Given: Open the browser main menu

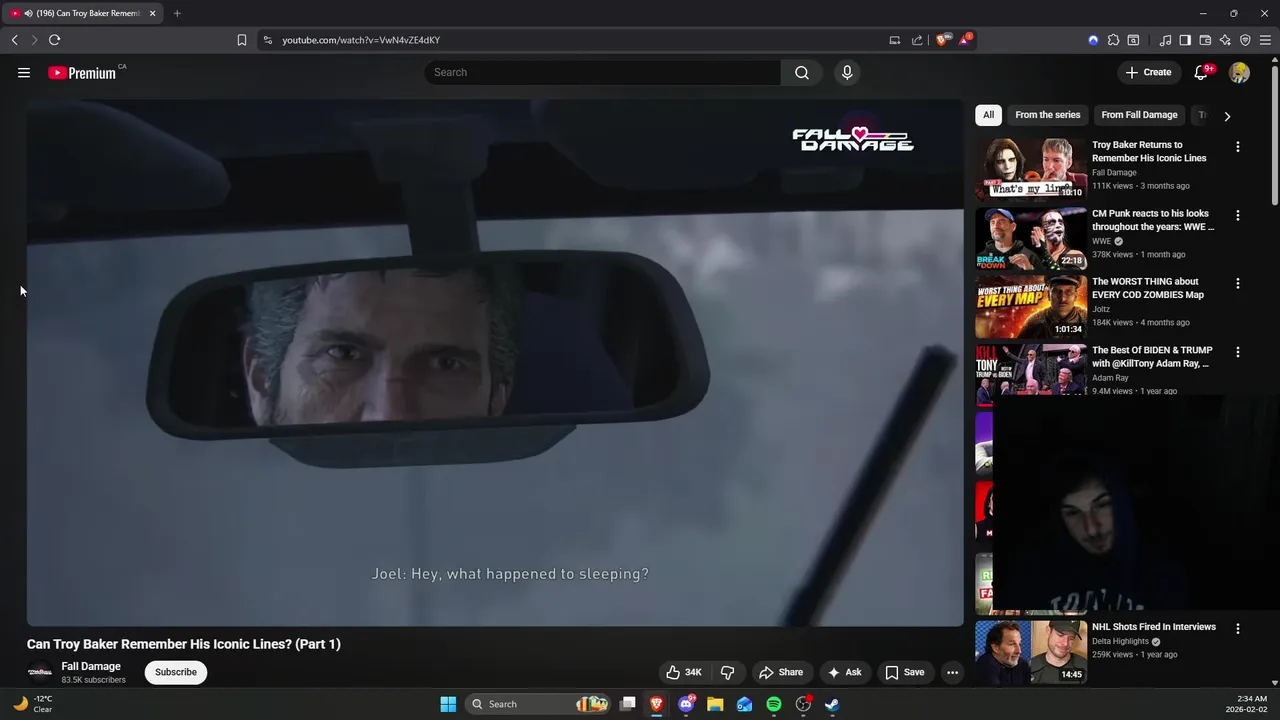Looking at the screenshot, I should point(1265,40).
